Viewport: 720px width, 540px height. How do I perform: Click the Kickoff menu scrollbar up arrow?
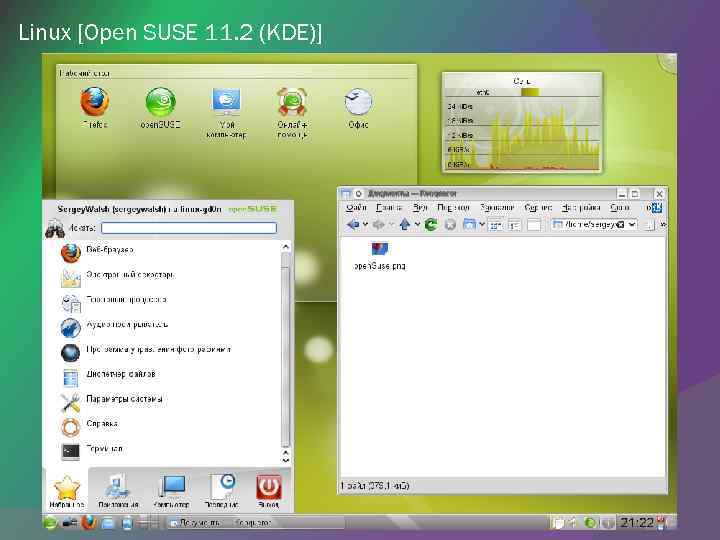coord(286,247)
